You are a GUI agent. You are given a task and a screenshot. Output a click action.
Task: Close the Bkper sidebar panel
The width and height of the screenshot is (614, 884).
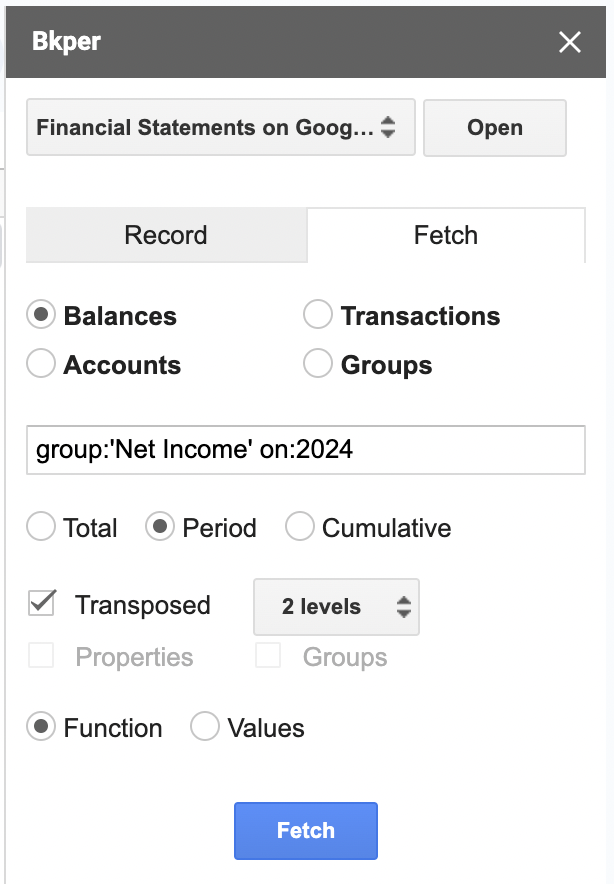point(570,42)
